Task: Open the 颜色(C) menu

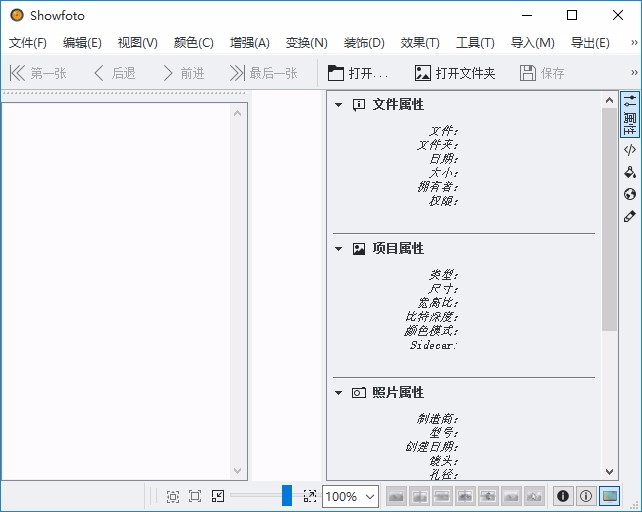Action: click(194, 43)
